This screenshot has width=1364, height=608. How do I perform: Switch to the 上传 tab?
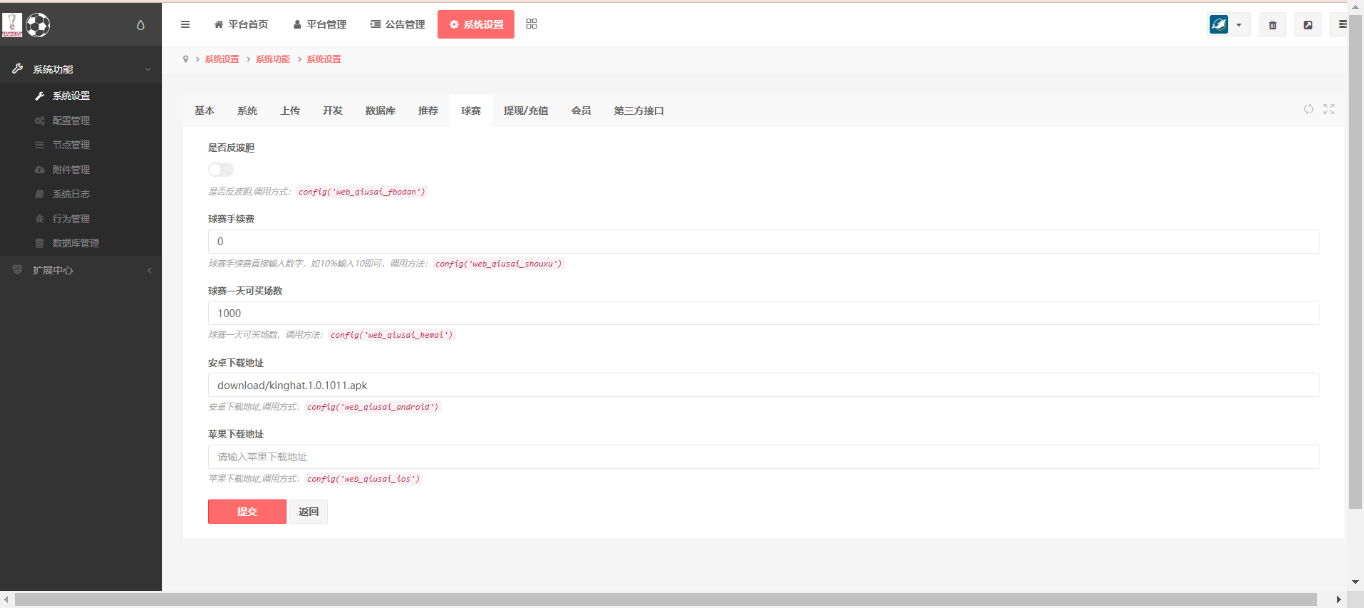point(290,111)
